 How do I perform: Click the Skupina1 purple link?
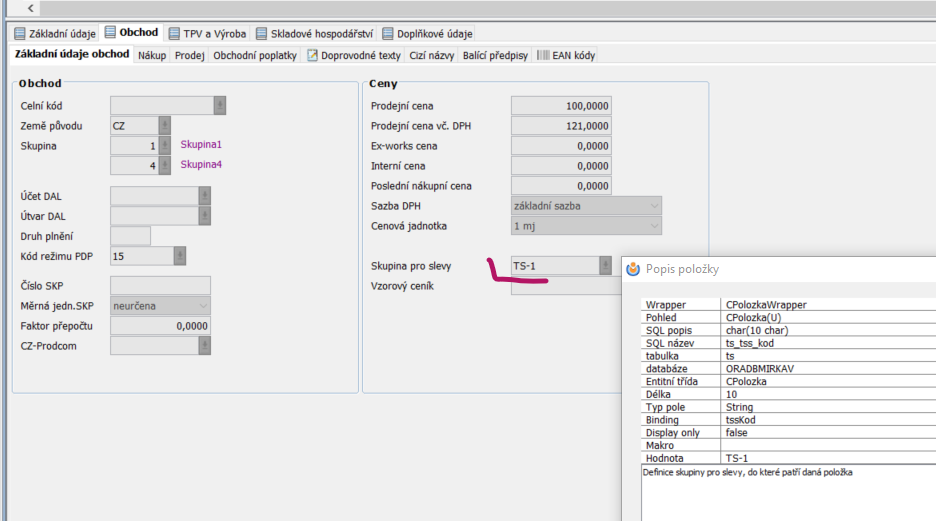tap(201, 145)
